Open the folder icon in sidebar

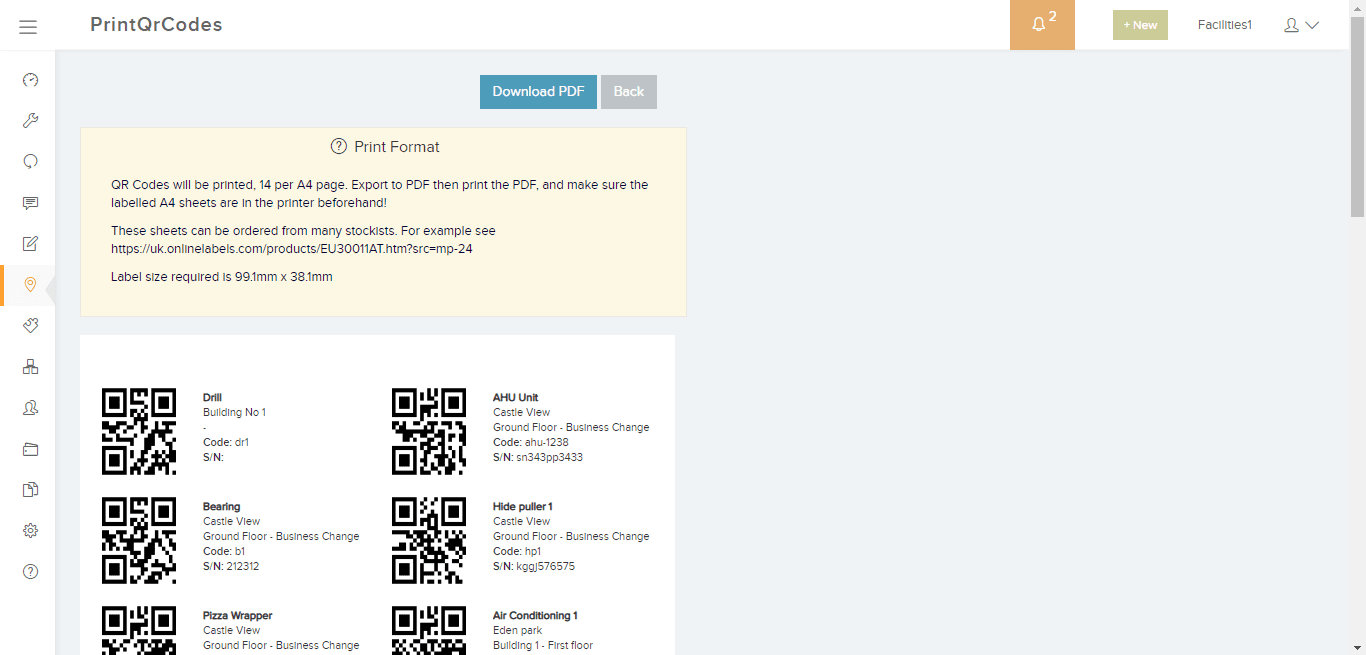[30, 449]
